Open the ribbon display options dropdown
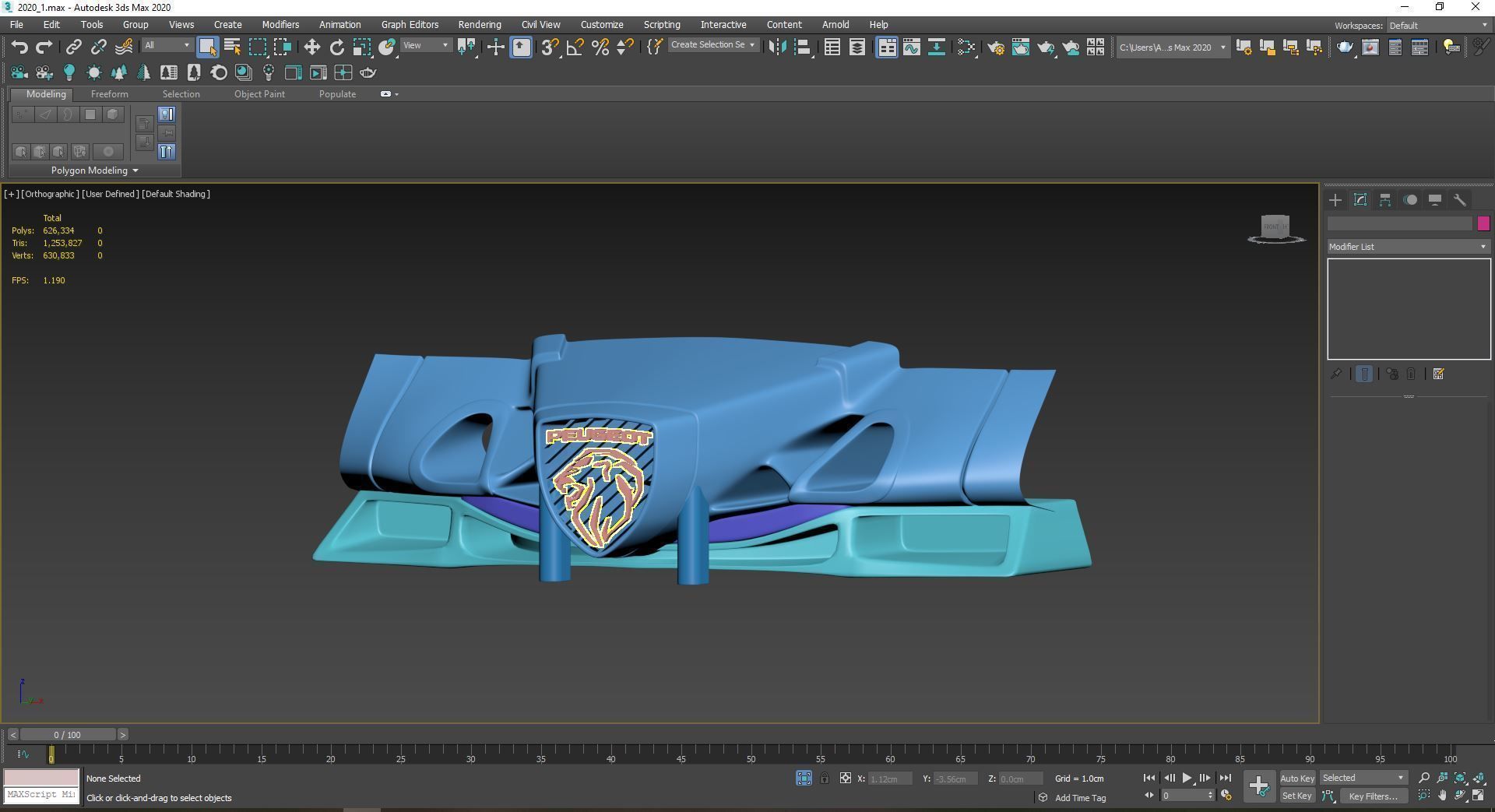 pos(389,94)
